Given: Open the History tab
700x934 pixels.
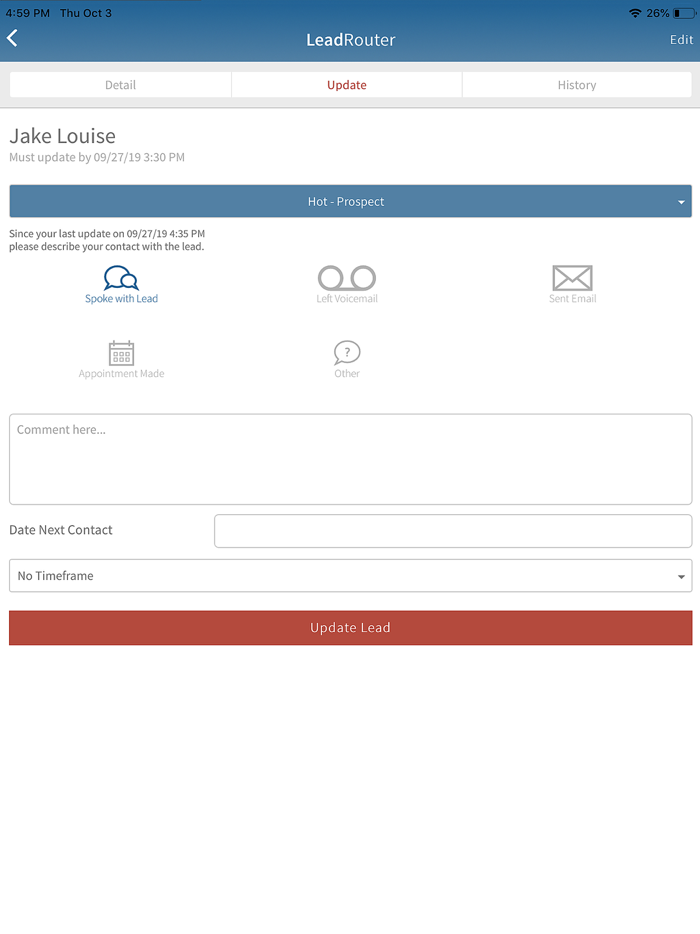Looking at the screenshot, I should click(577, 85).
